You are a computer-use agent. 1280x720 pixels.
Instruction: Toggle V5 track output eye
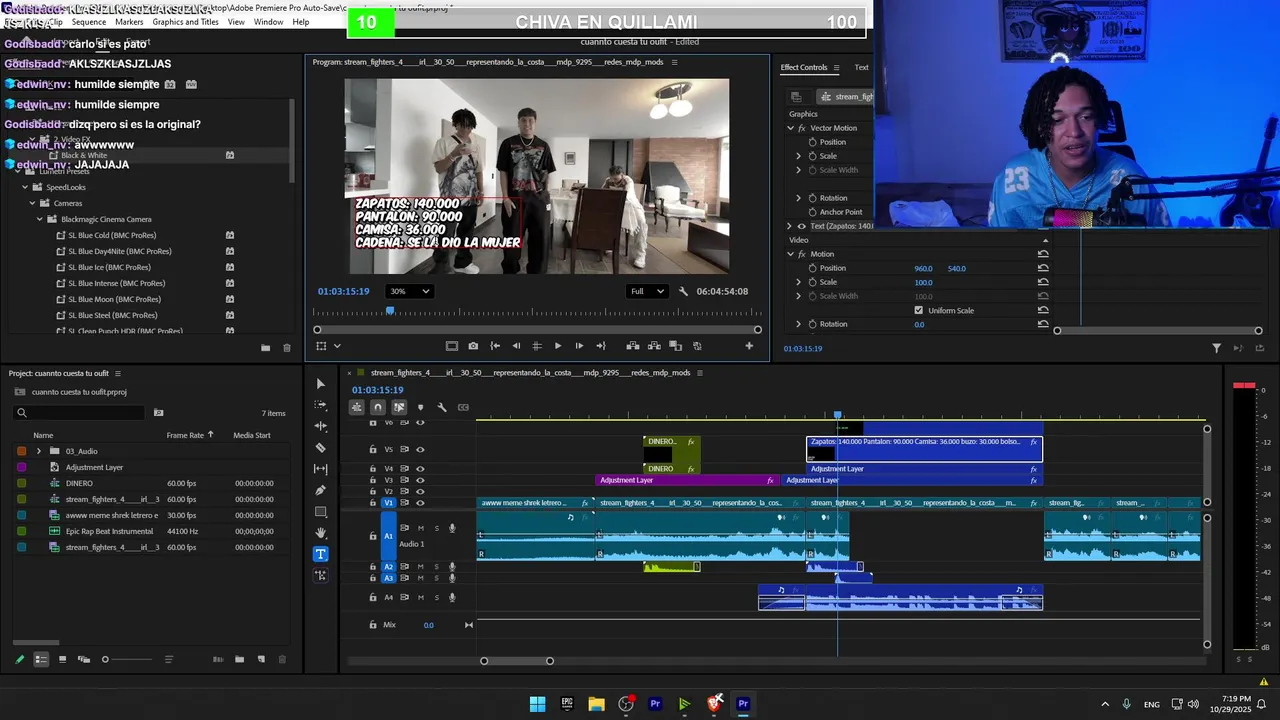(x=420, y=449)
